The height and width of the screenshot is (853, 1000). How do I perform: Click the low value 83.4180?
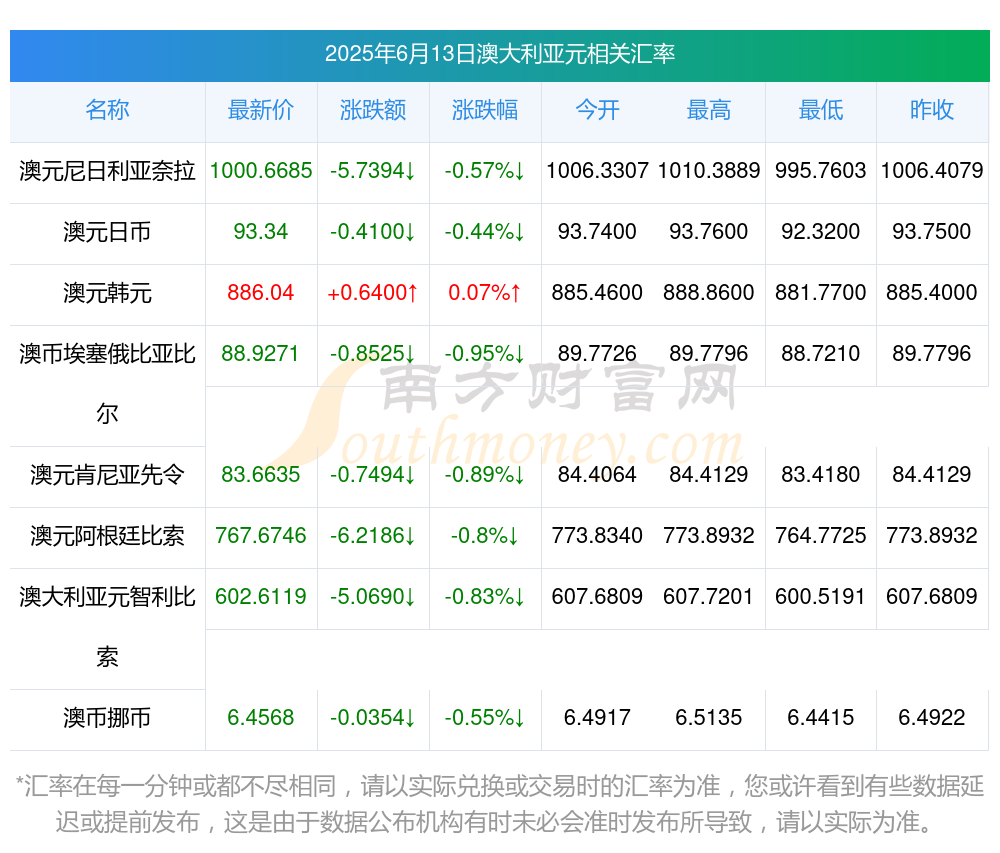[x=821, y=474]
